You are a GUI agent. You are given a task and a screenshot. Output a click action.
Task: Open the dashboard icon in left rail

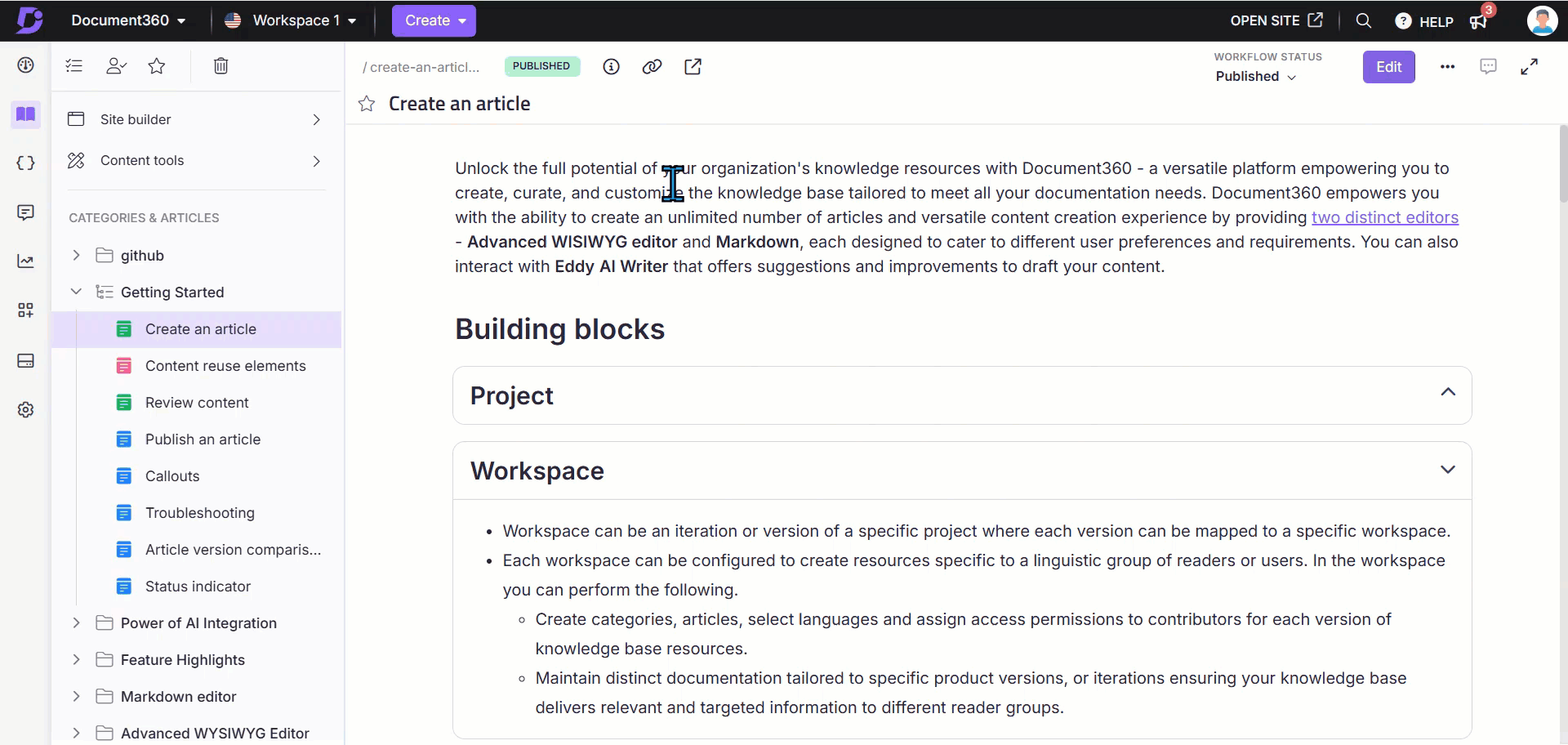[25, 65]
